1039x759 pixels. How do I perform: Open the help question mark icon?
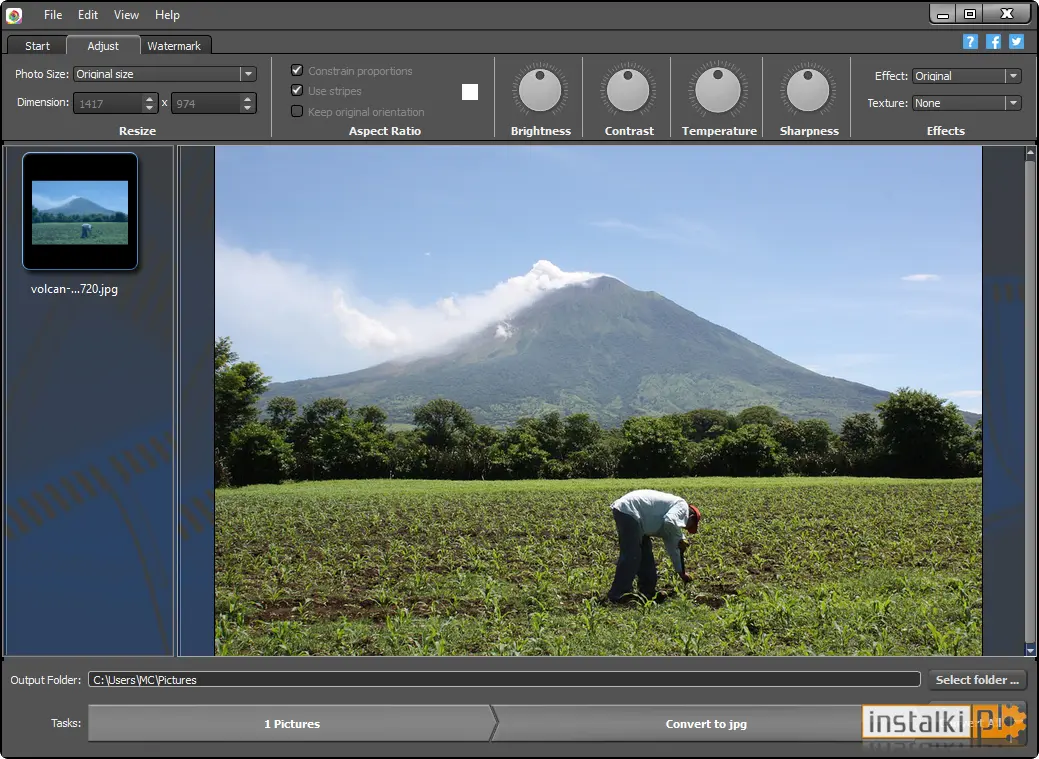pos(970,42)
